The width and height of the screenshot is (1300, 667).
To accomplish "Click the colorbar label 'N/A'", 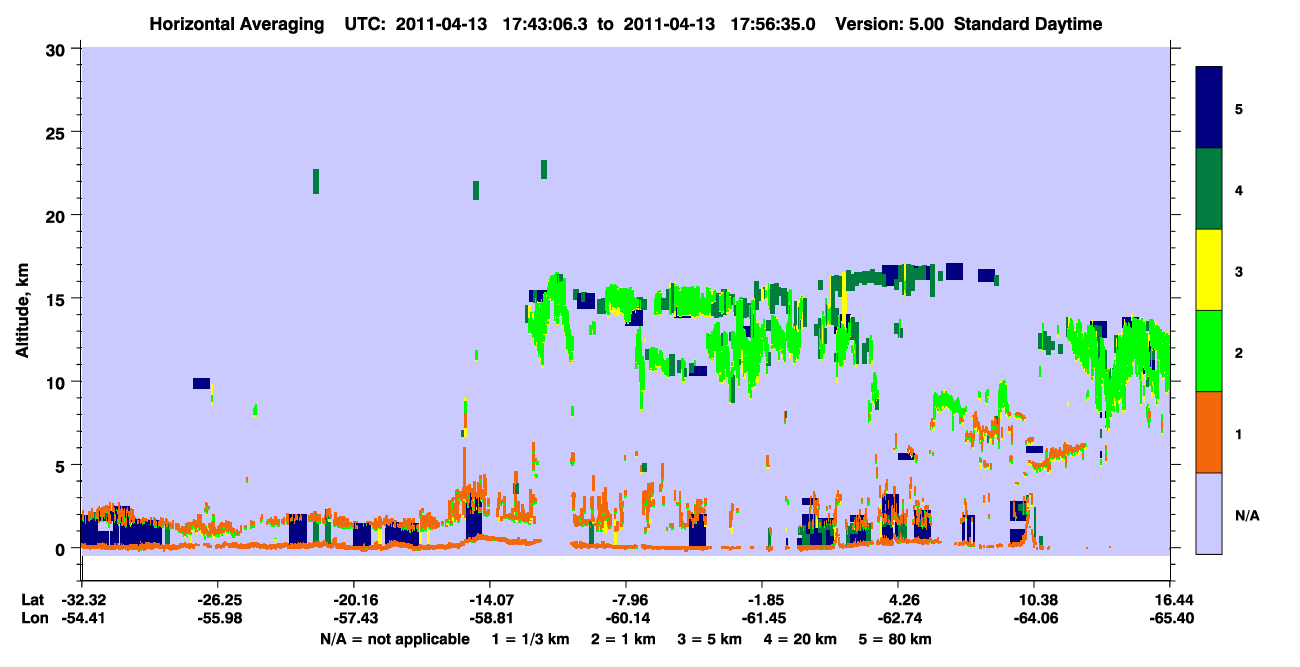I will [x=1246, y=515].
